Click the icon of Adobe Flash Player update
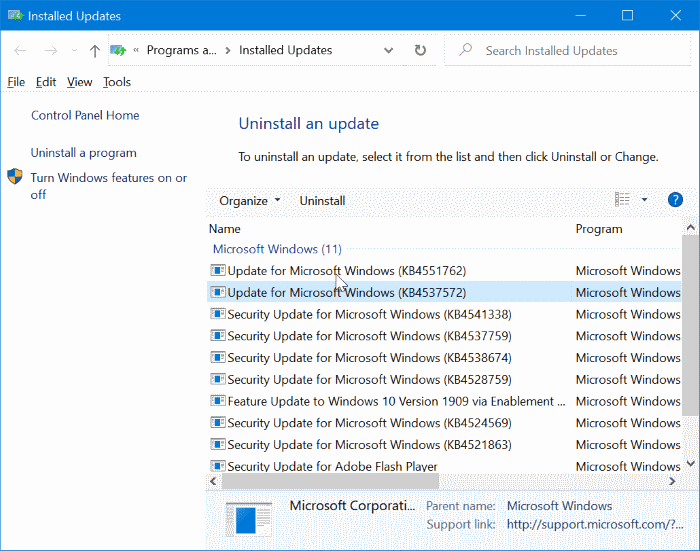Screen dimensions: 700x551 click(218, 466)
